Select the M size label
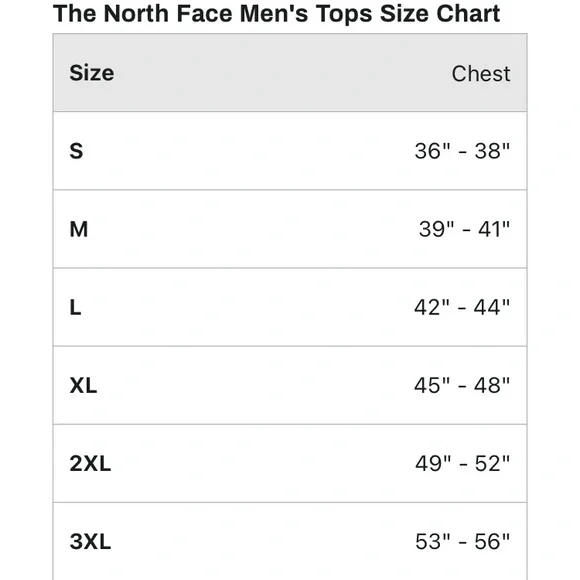Screen dimensions: 580x580 [x=79, y=229]
